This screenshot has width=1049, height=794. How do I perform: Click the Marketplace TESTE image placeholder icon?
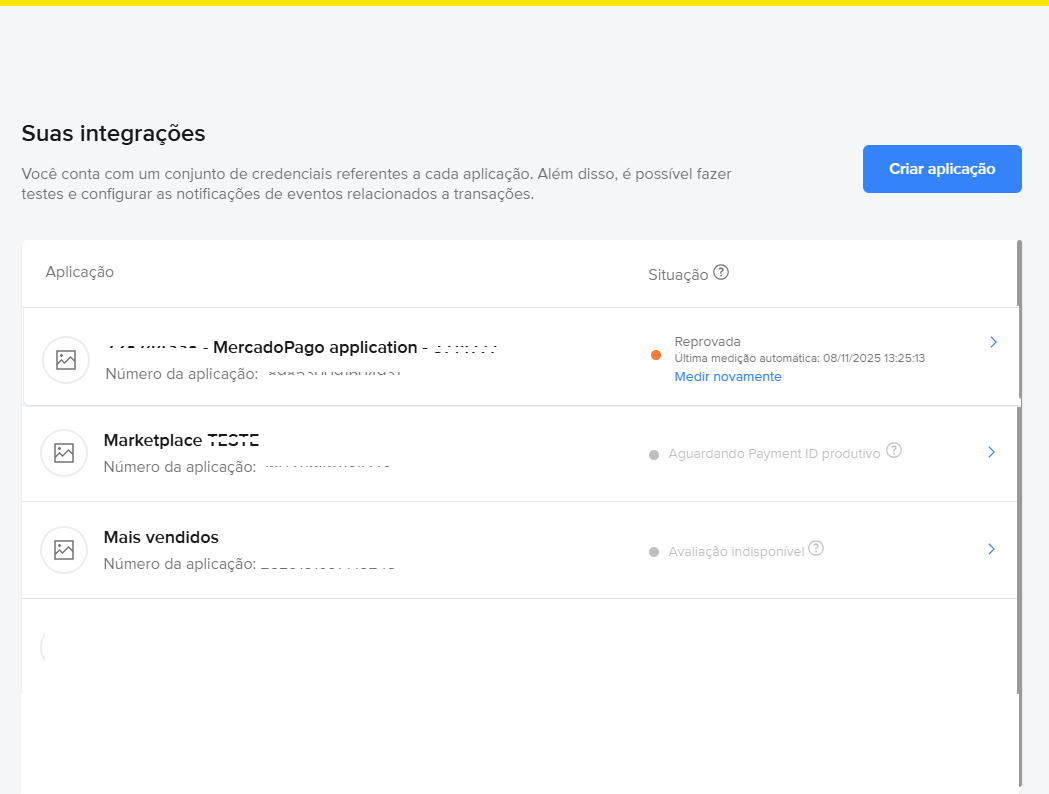64,453
